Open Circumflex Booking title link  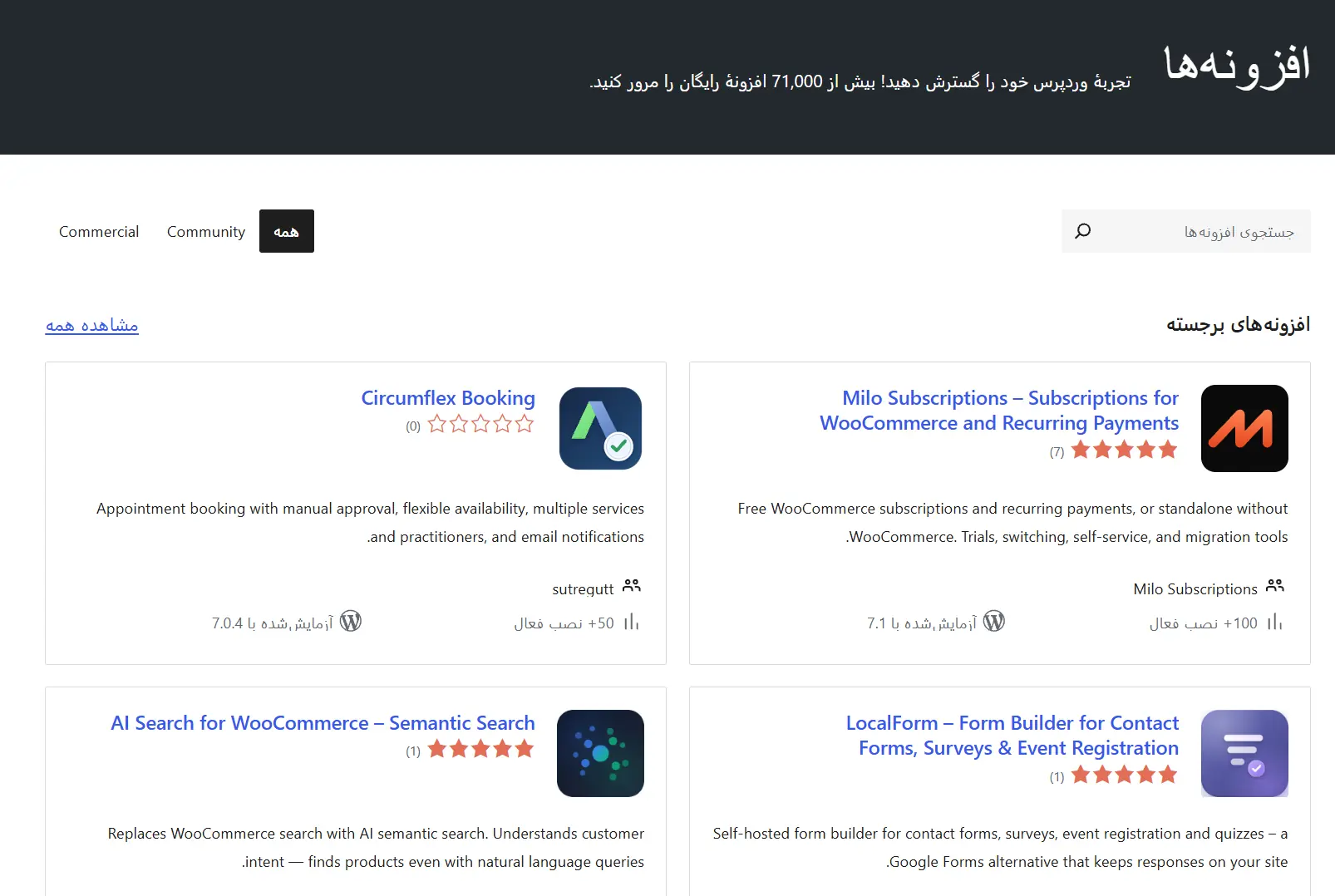click(x=448, y=398)
